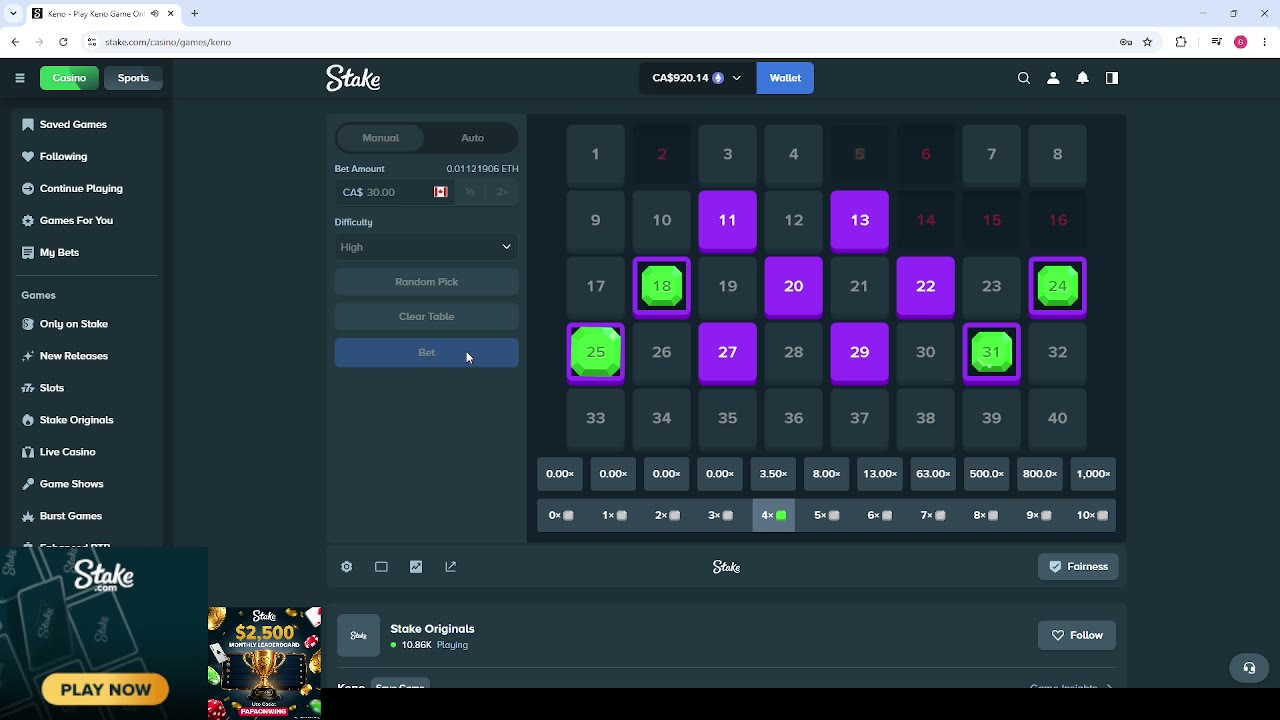The image size is (1280, 720).
Task: Open Chrome tab search dropdown
Action: (15, 14)
